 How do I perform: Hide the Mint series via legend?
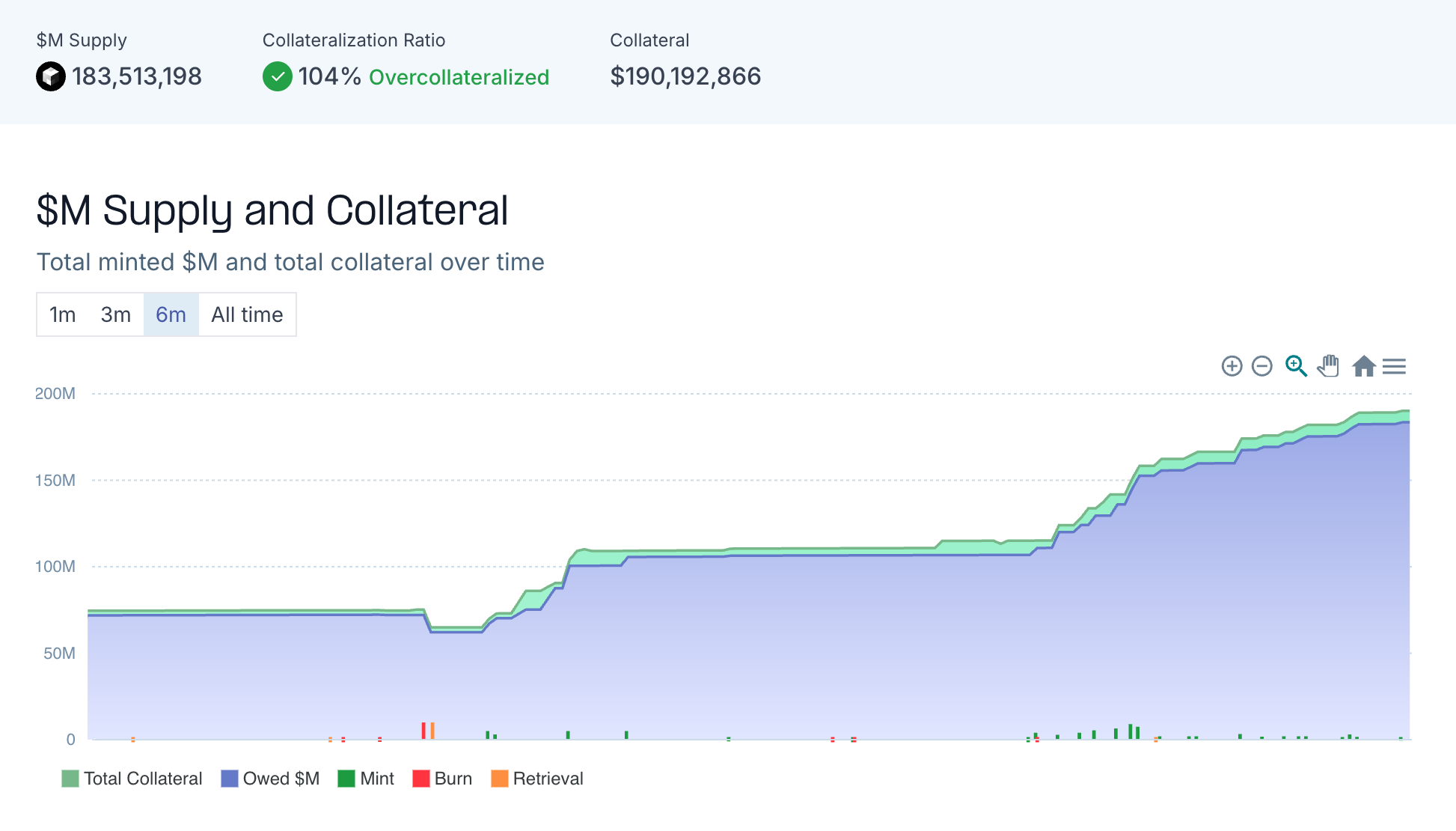click(x=376, y=779)
